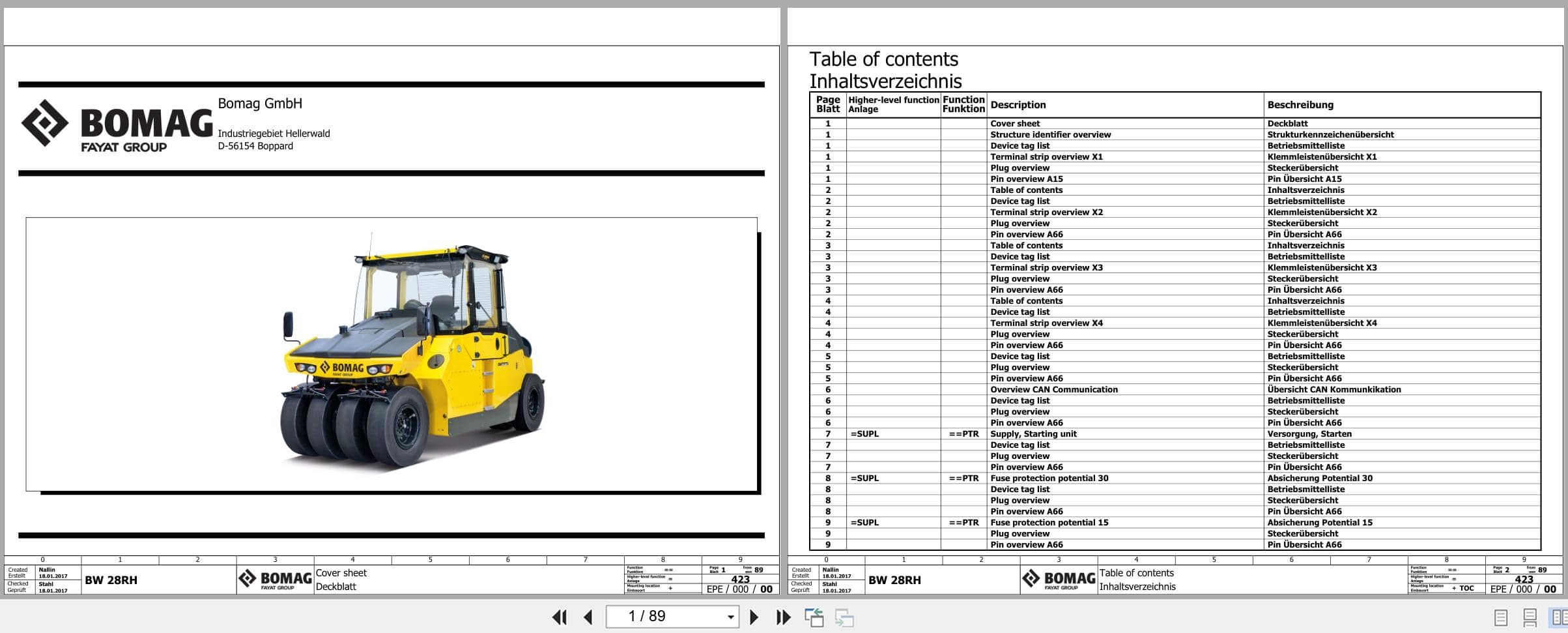This screenshot has height=633, width=1568.
Task: Switch to single page view
Action: (x=1500, y=617)
